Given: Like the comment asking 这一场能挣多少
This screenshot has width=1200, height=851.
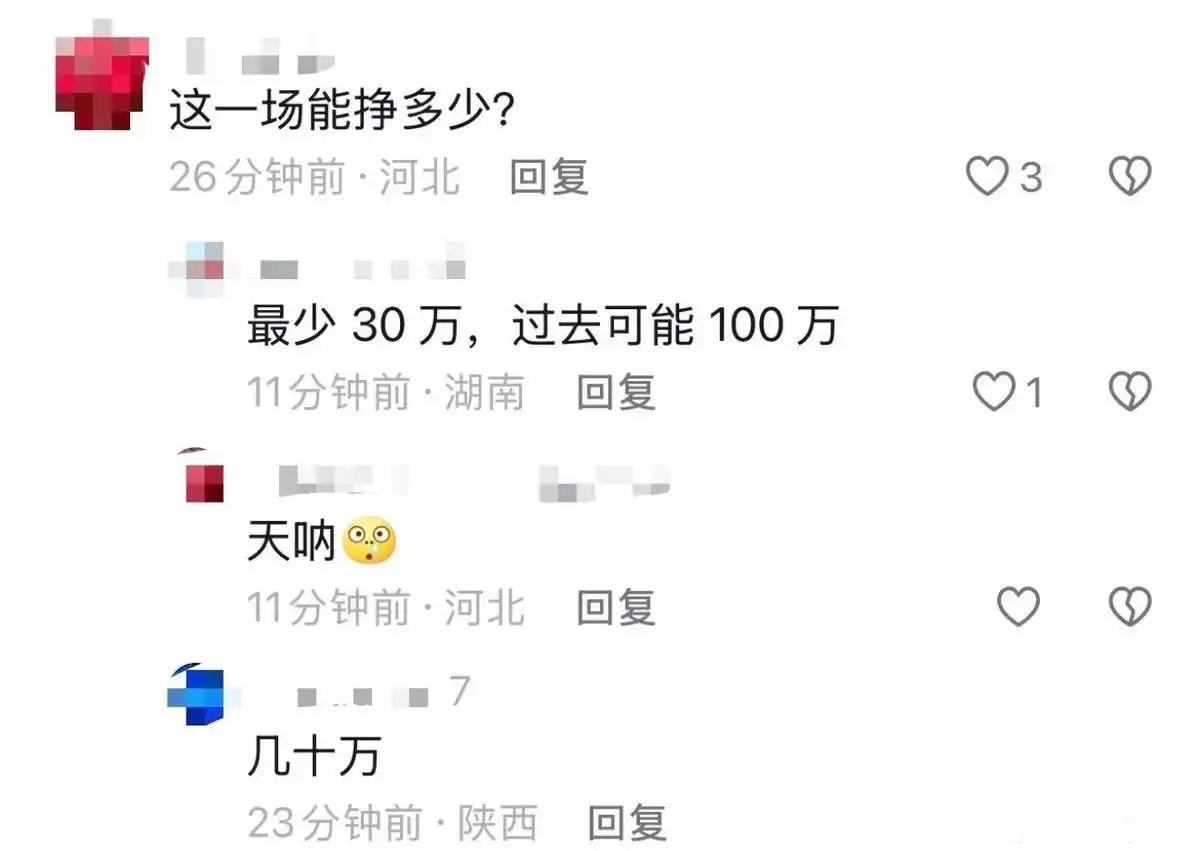Looking at the screenshot, I should point(987,178).
